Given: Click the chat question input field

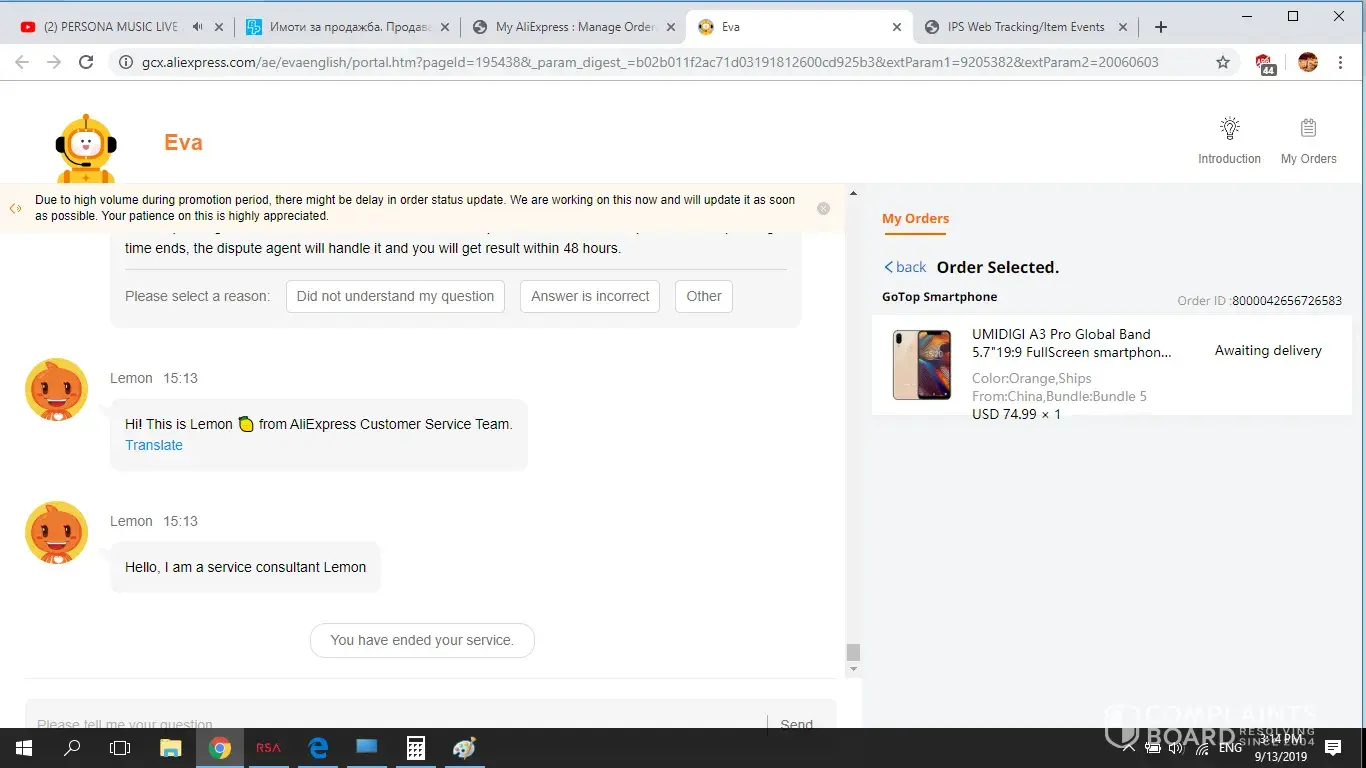Looking at the screenshot, I should click(x=395, y=723).
